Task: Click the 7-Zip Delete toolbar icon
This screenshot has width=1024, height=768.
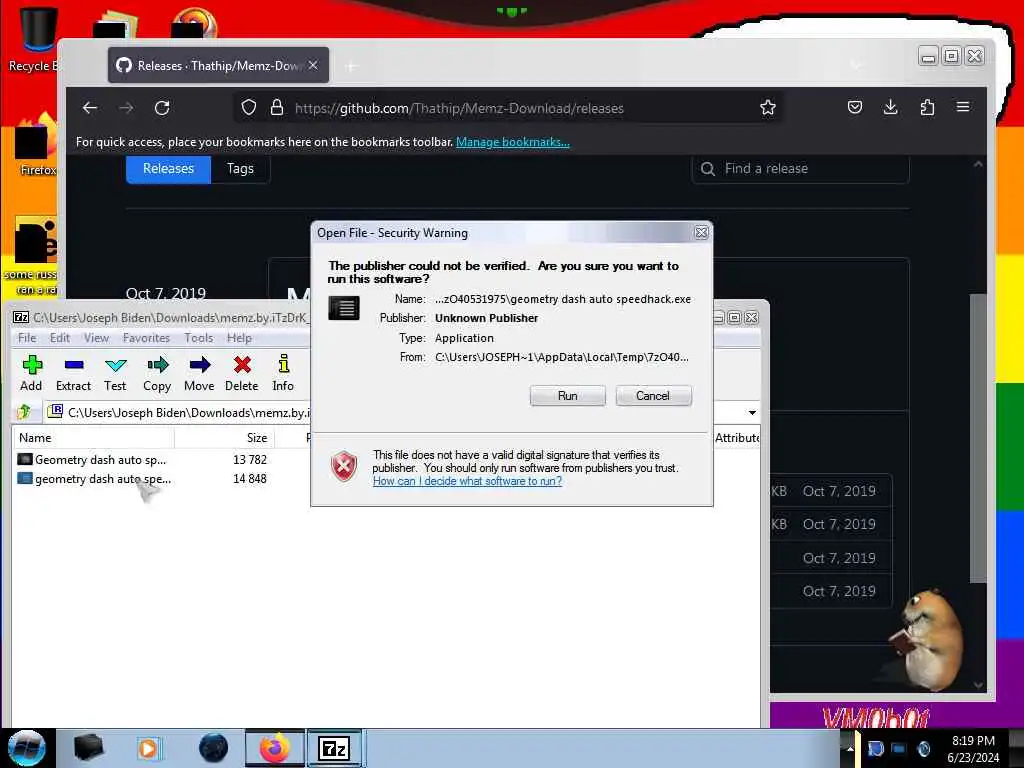Action: click(242, 373)
